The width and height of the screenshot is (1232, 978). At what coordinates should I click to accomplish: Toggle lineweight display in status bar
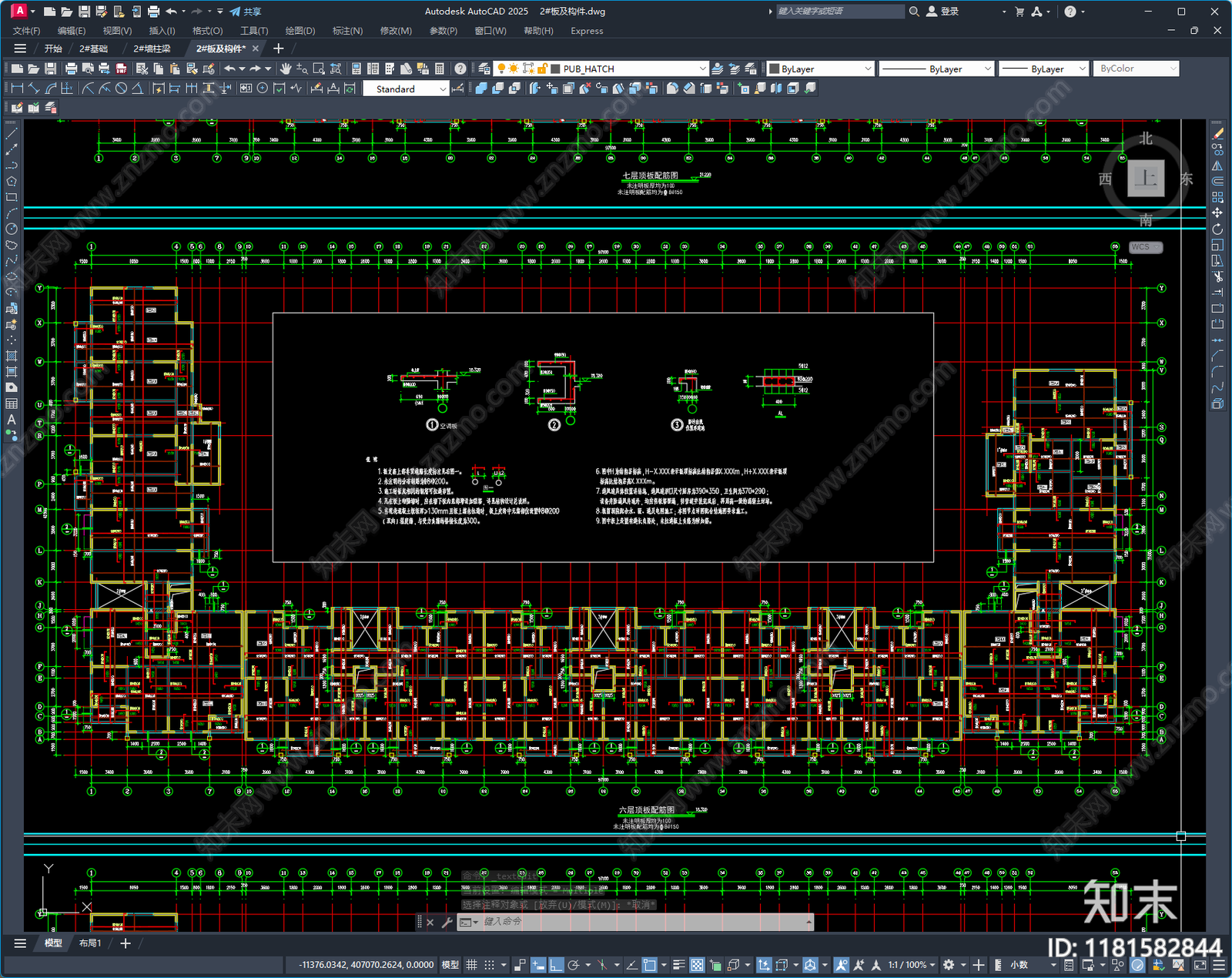[x=679, y=965]
